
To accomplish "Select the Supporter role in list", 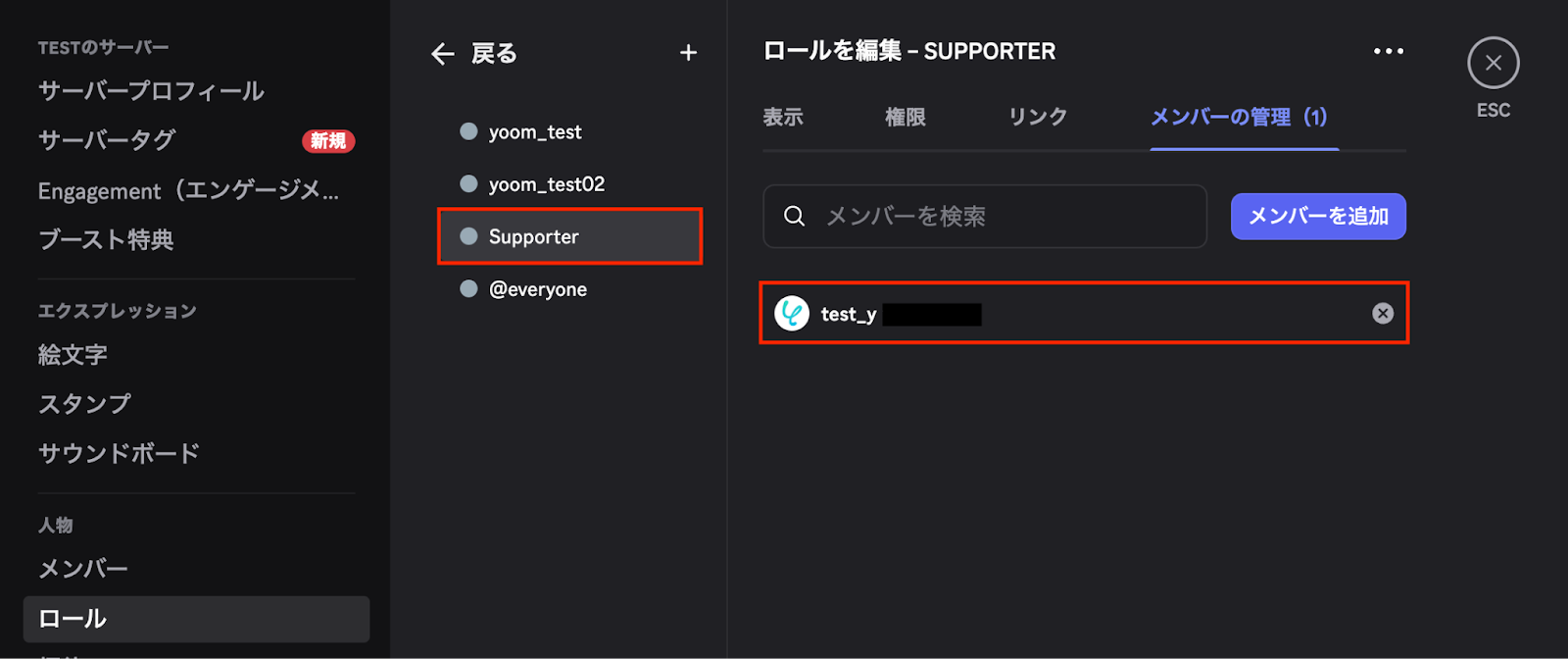I will pos(569,236).
